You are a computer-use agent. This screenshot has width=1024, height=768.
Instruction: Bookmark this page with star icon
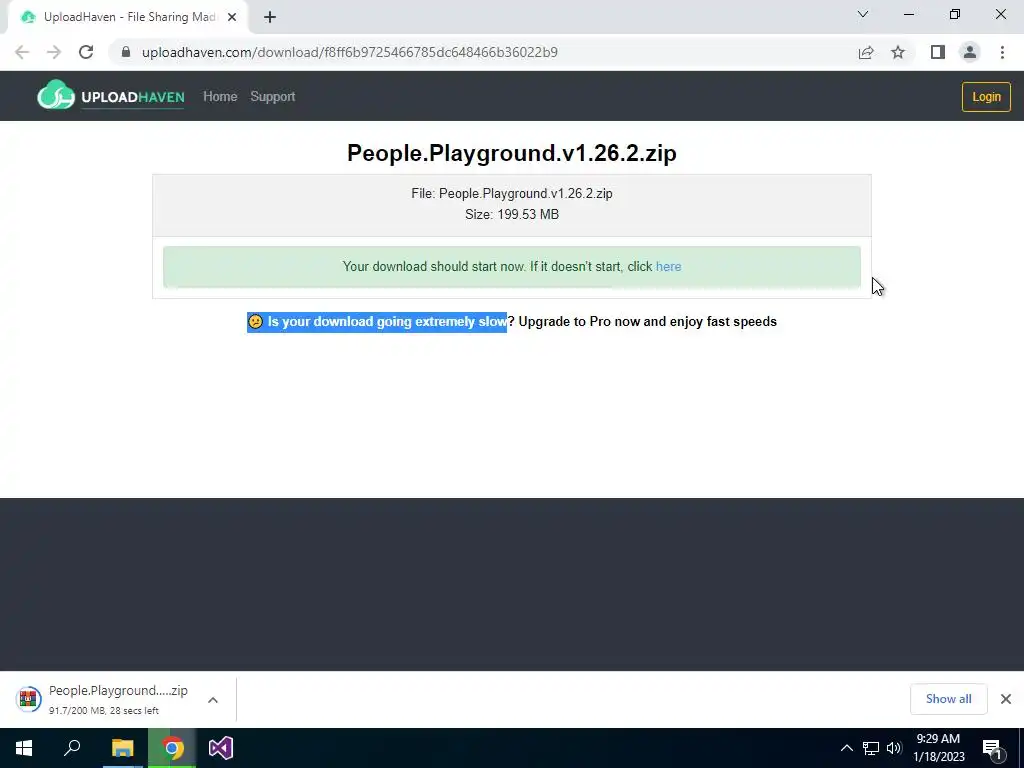[x=898, y=52]
